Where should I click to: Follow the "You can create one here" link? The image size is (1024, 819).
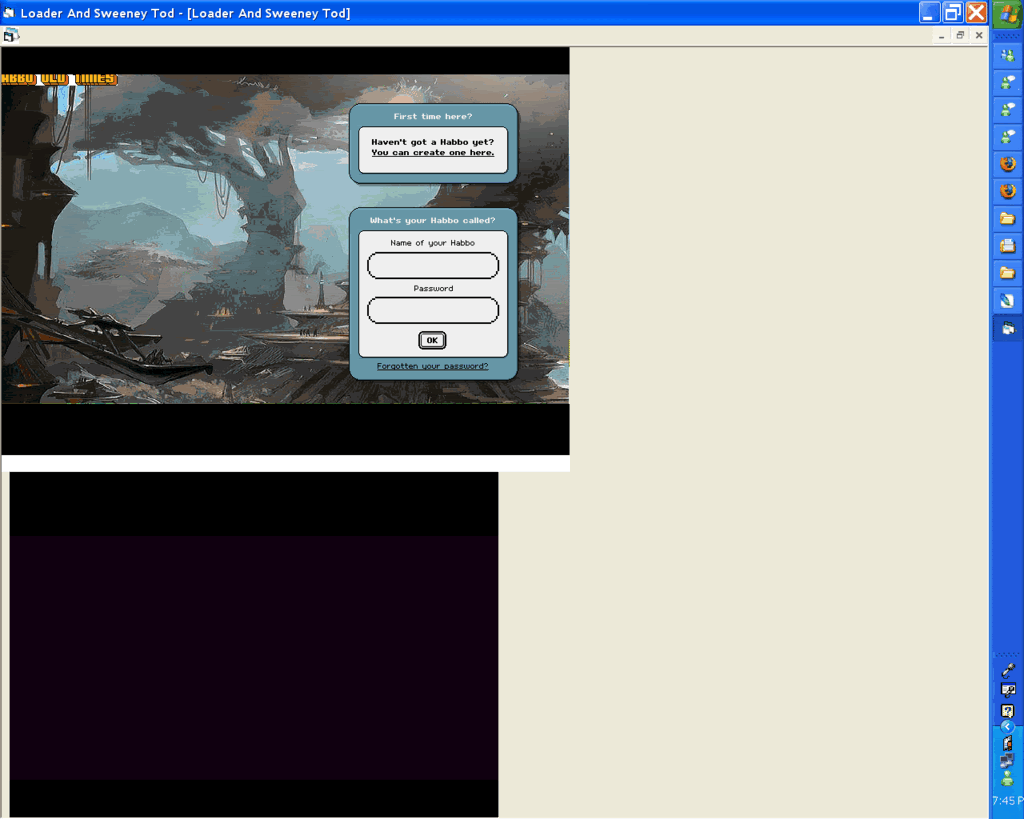click(x=432, y=153)
